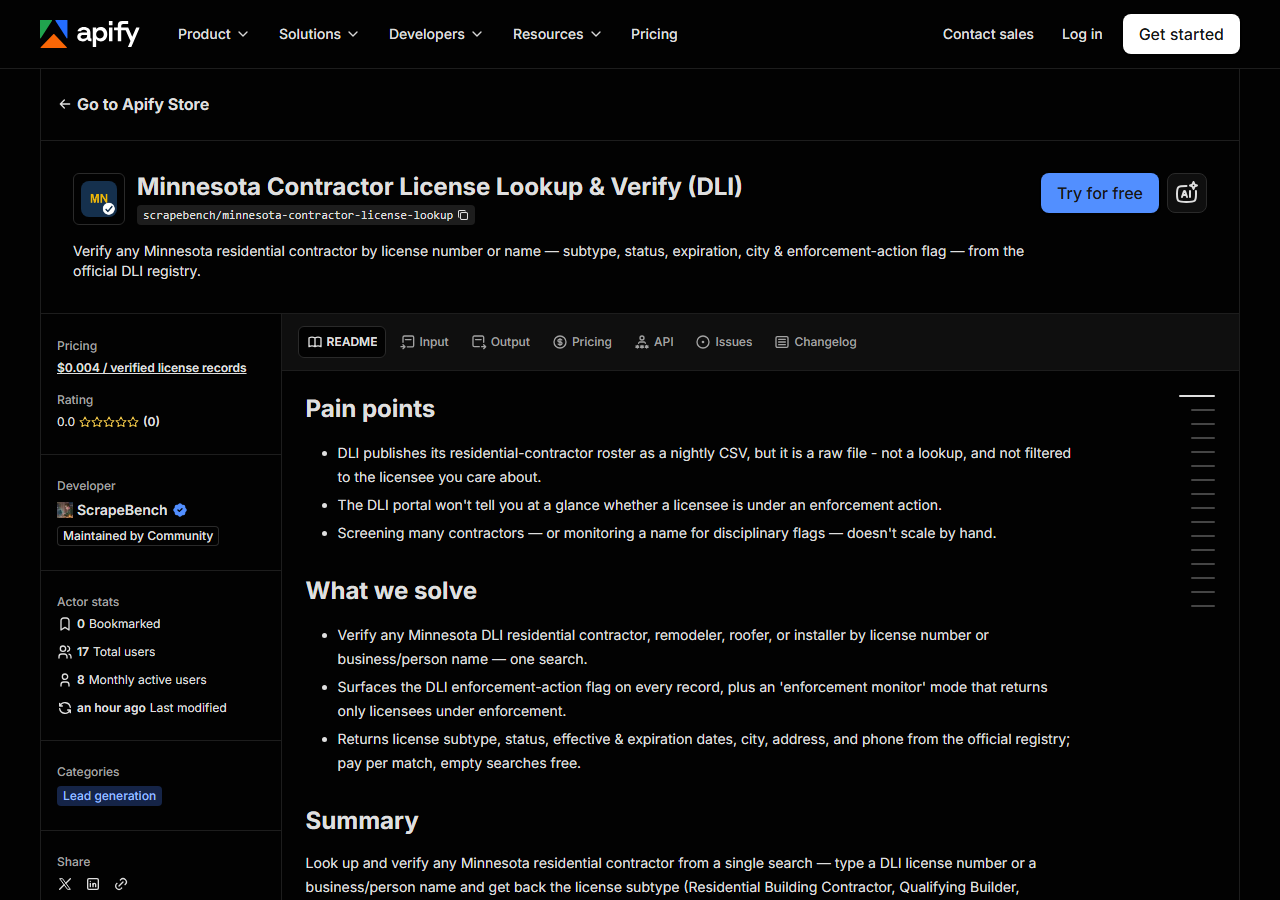This screenshot has width=1280, height=900.
Task: Switch to the API tab
Action: point(654,342)
